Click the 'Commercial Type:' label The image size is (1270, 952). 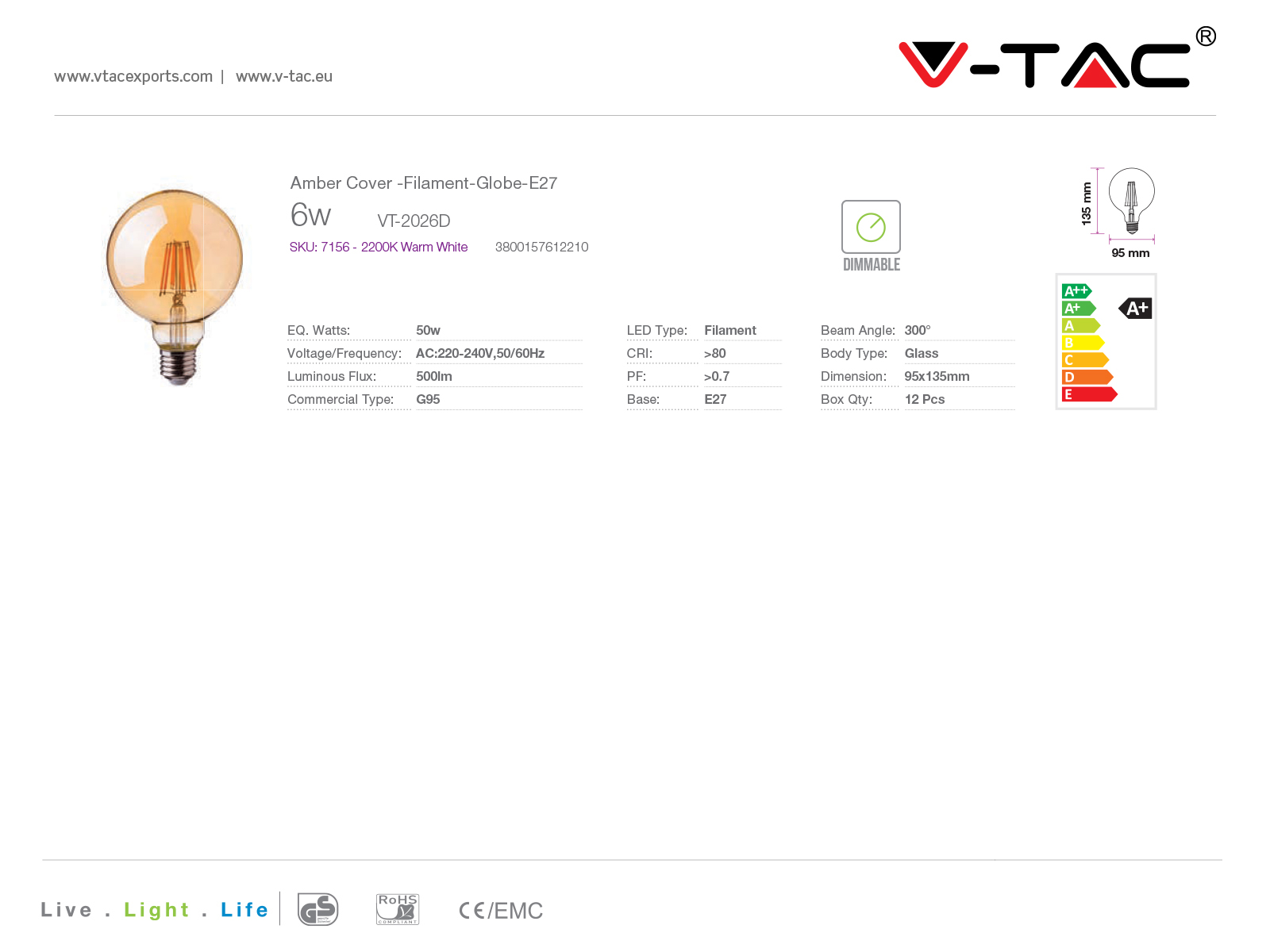(341, 399)
